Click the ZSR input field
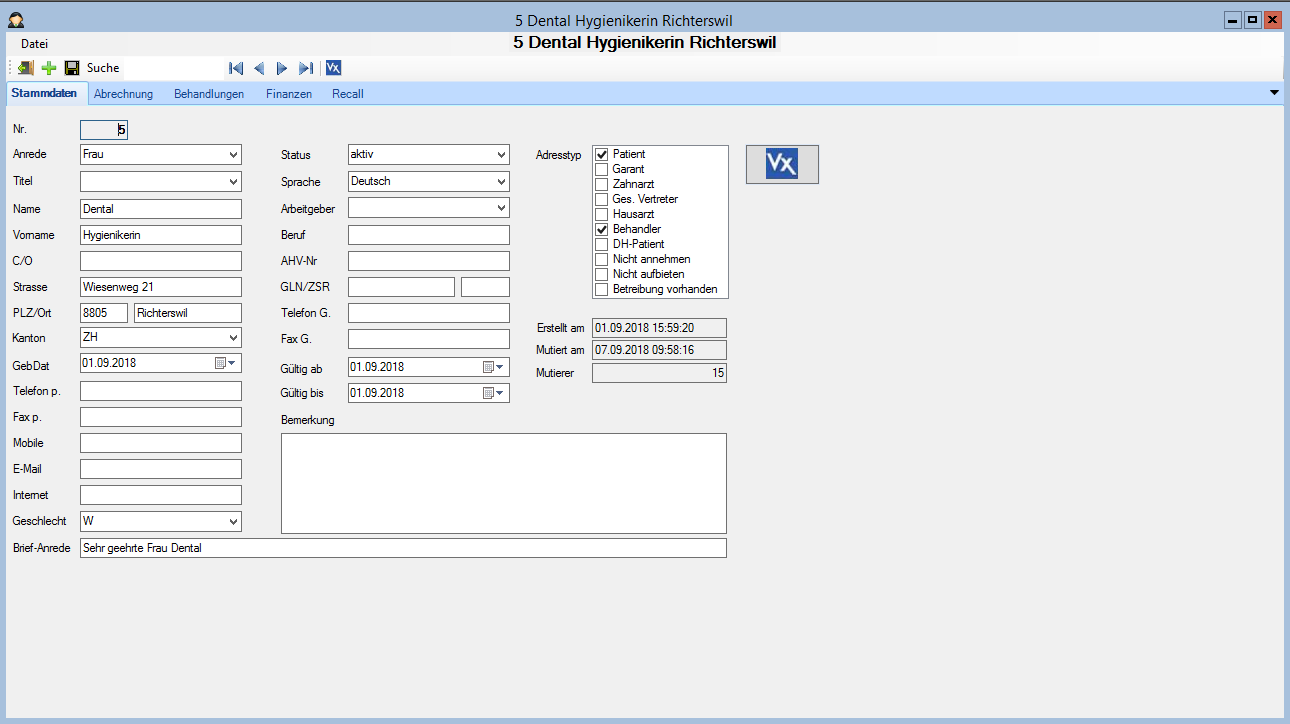The width and height of the screenshot is (1290, 724). (485, 287)
